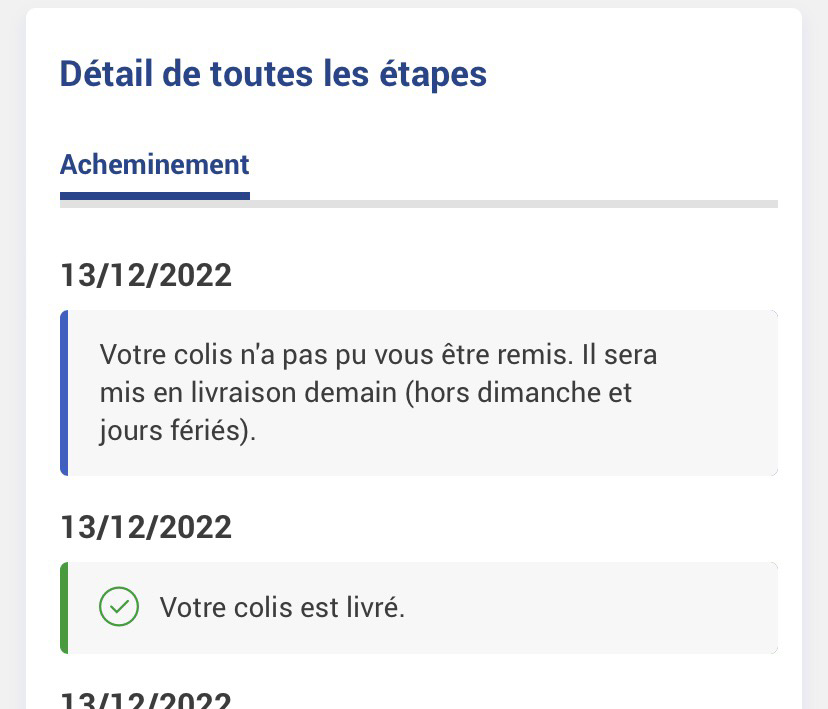The height and width of the screenshot is (709, 828).
Task: Click empty area right of delivered text
Action: (591, 608)
